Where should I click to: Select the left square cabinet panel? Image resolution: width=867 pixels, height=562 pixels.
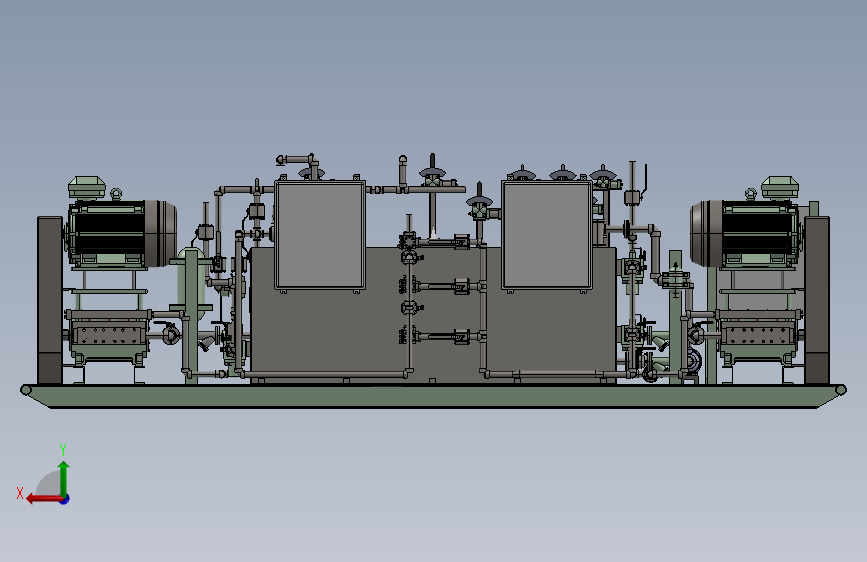click(x=320, y=235)
